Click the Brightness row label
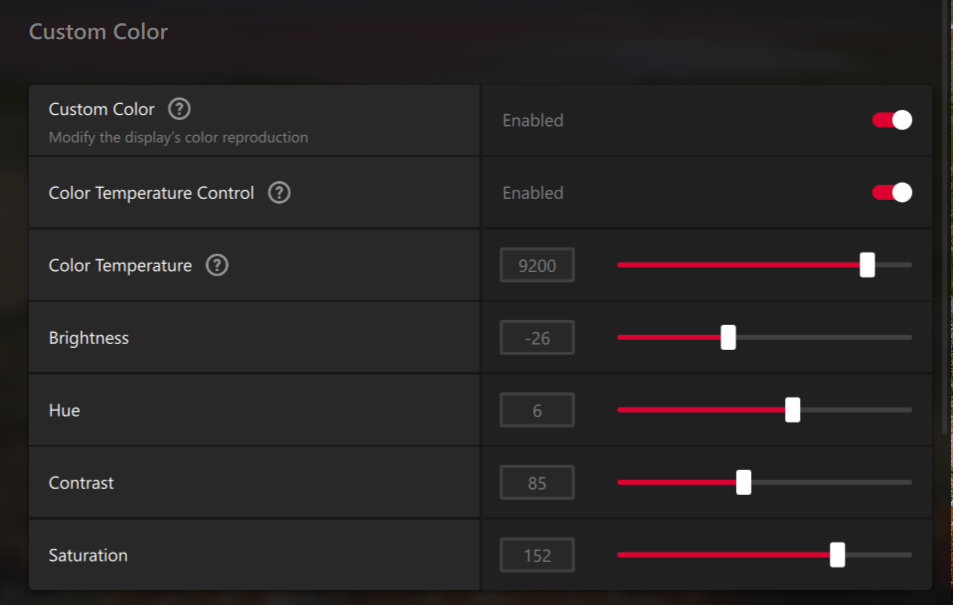Screen dimensions: 953x605 89,338
